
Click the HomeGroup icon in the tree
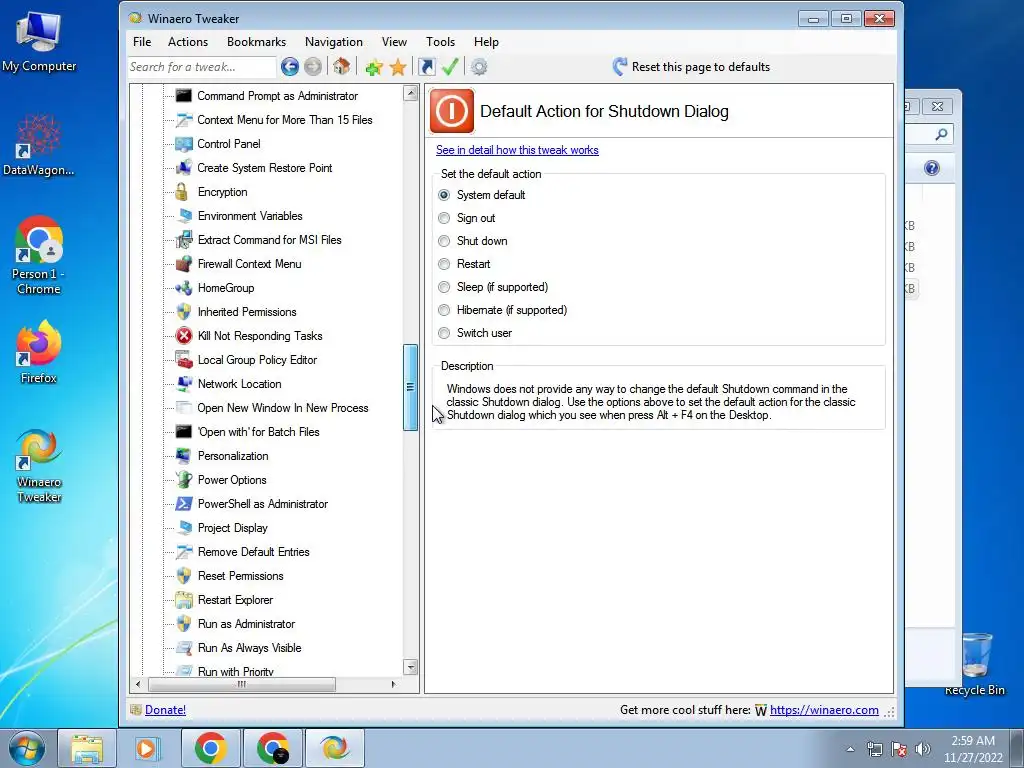coord(184,288)
